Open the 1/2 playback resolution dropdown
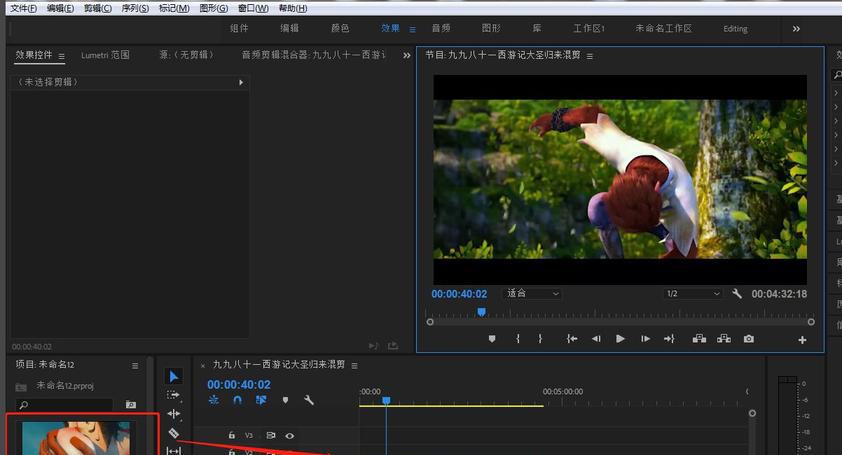This screenshot has height=455, width=842. [692, 294]
